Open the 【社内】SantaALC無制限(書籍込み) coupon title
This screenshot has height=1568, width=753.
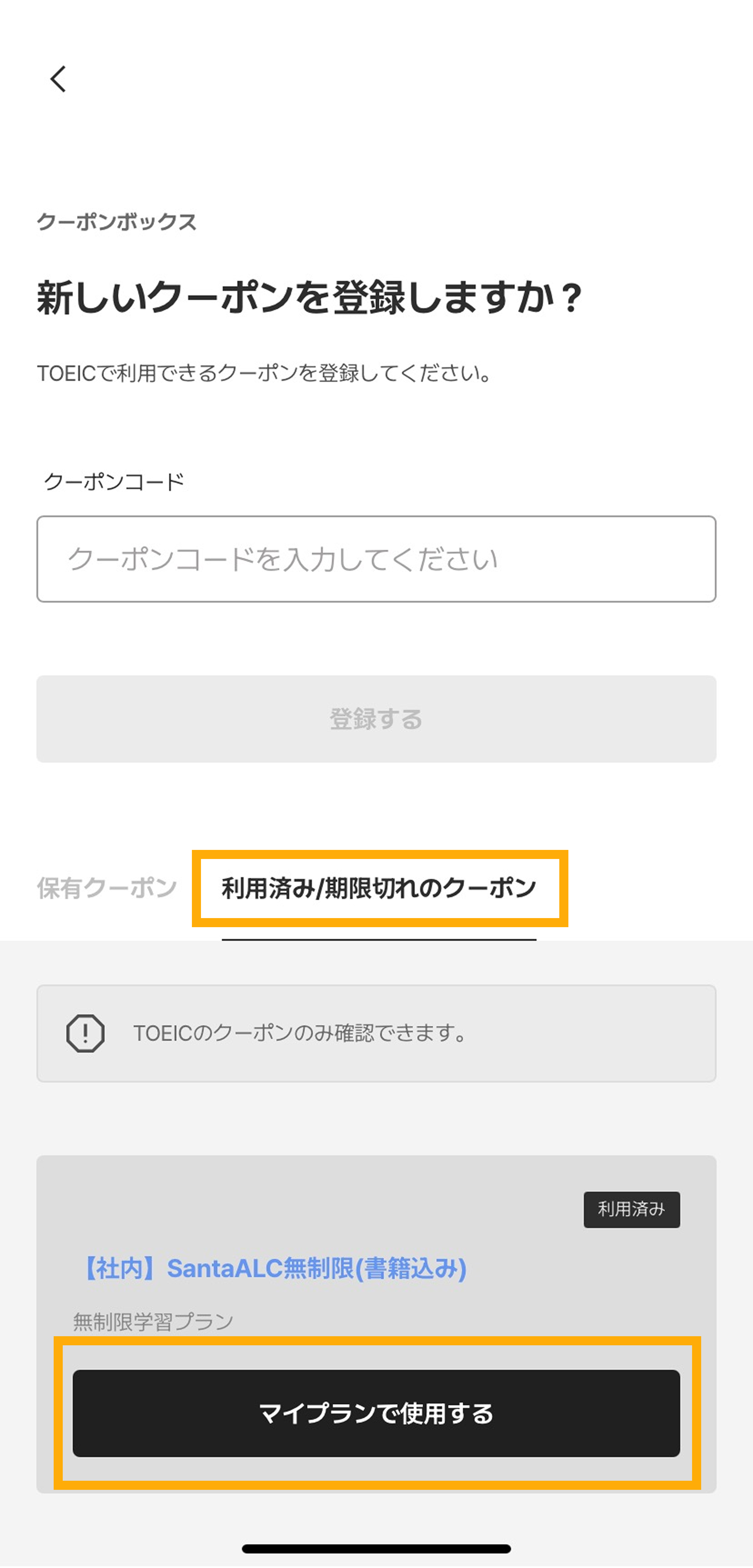(x=274, y=1269)
